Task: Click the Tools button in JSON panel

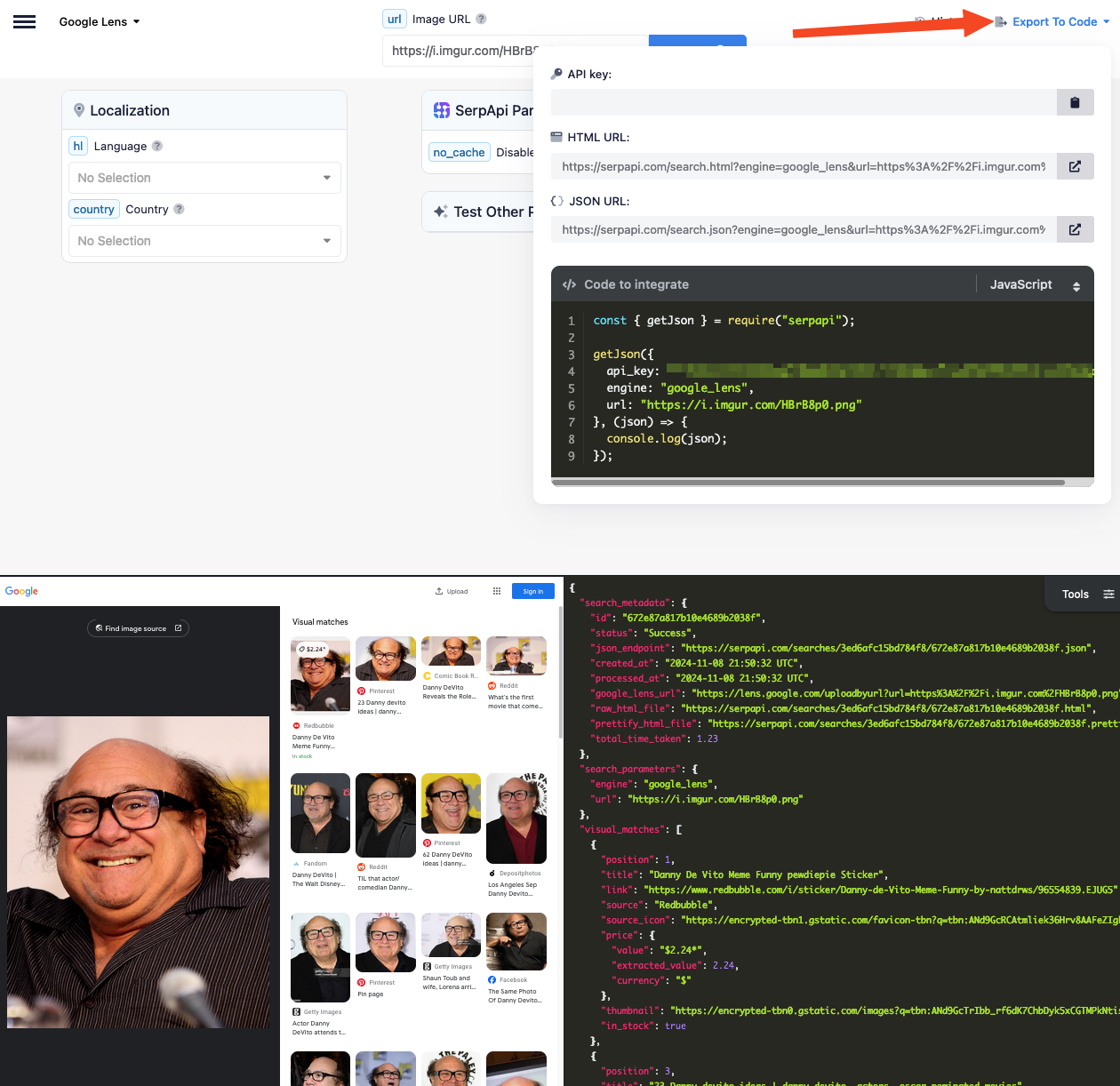Action: point(1076,595)
